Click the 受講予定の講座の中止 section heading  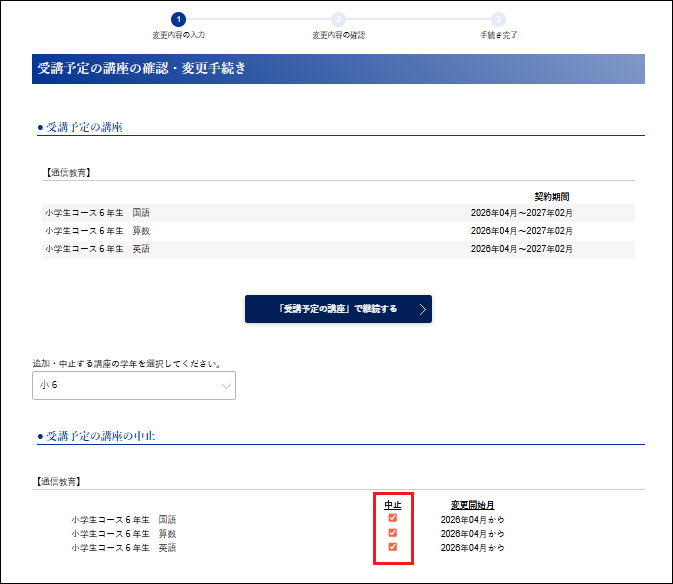tap(101, 437)
